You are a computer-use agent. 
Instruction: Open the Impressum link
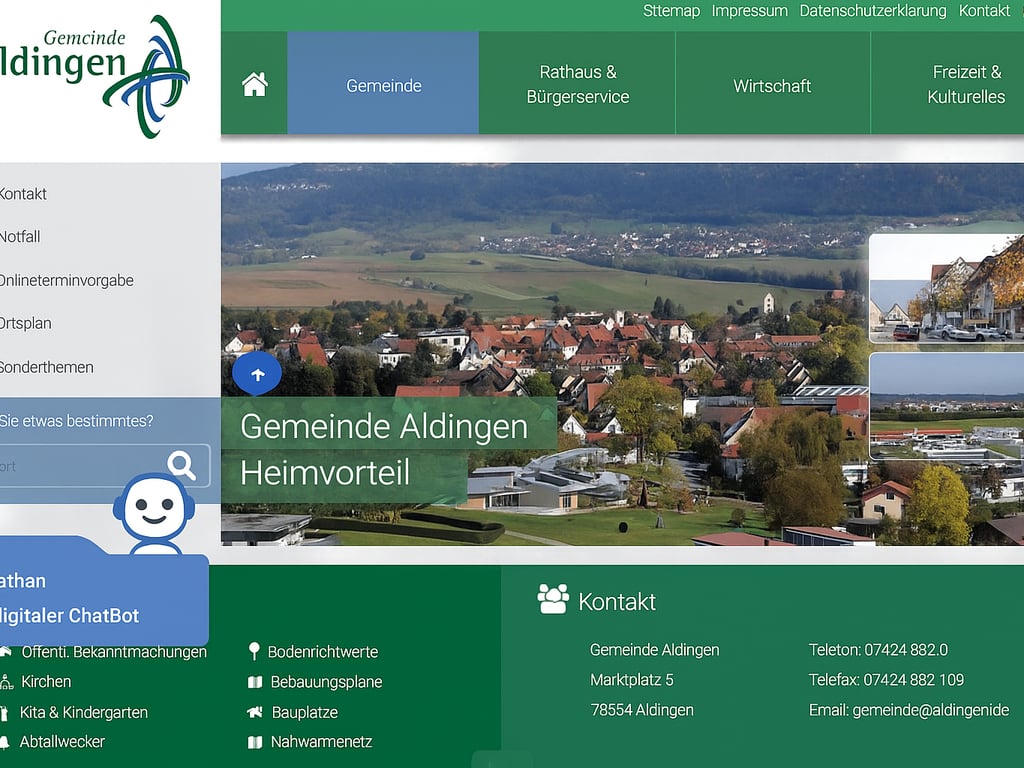(x=749, y=11)
